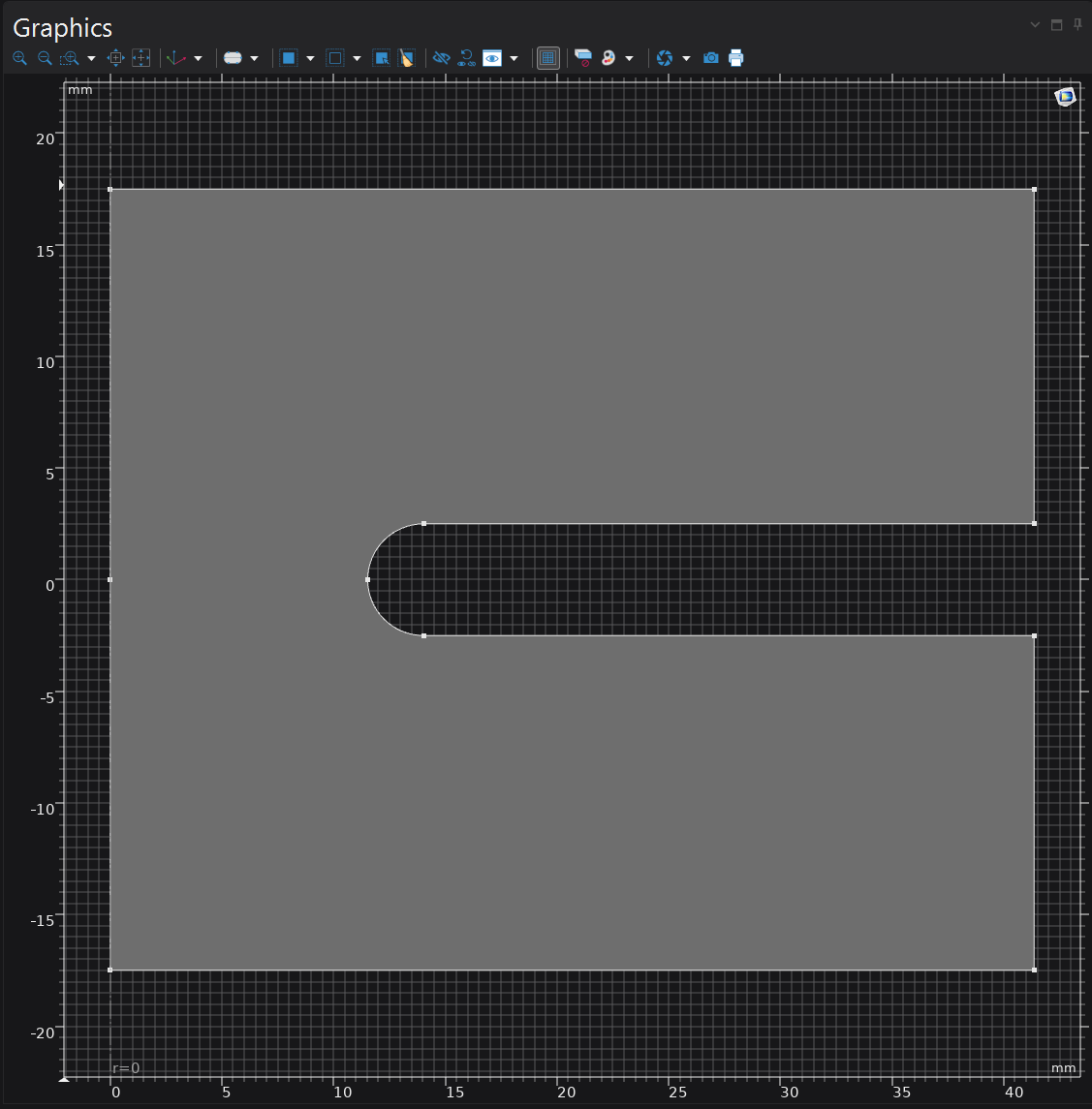Image resolution: width=1092 pixels, height=1109 pixels.
Task: Maximize the Graphics panel window
Action: coord(1057,25)
